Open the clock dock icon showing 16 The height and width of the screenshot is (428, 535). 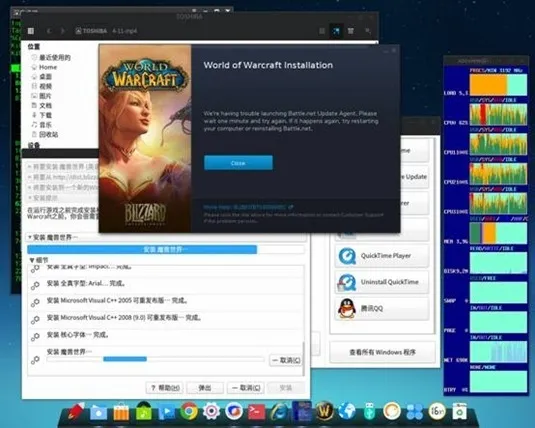point(437,411)
